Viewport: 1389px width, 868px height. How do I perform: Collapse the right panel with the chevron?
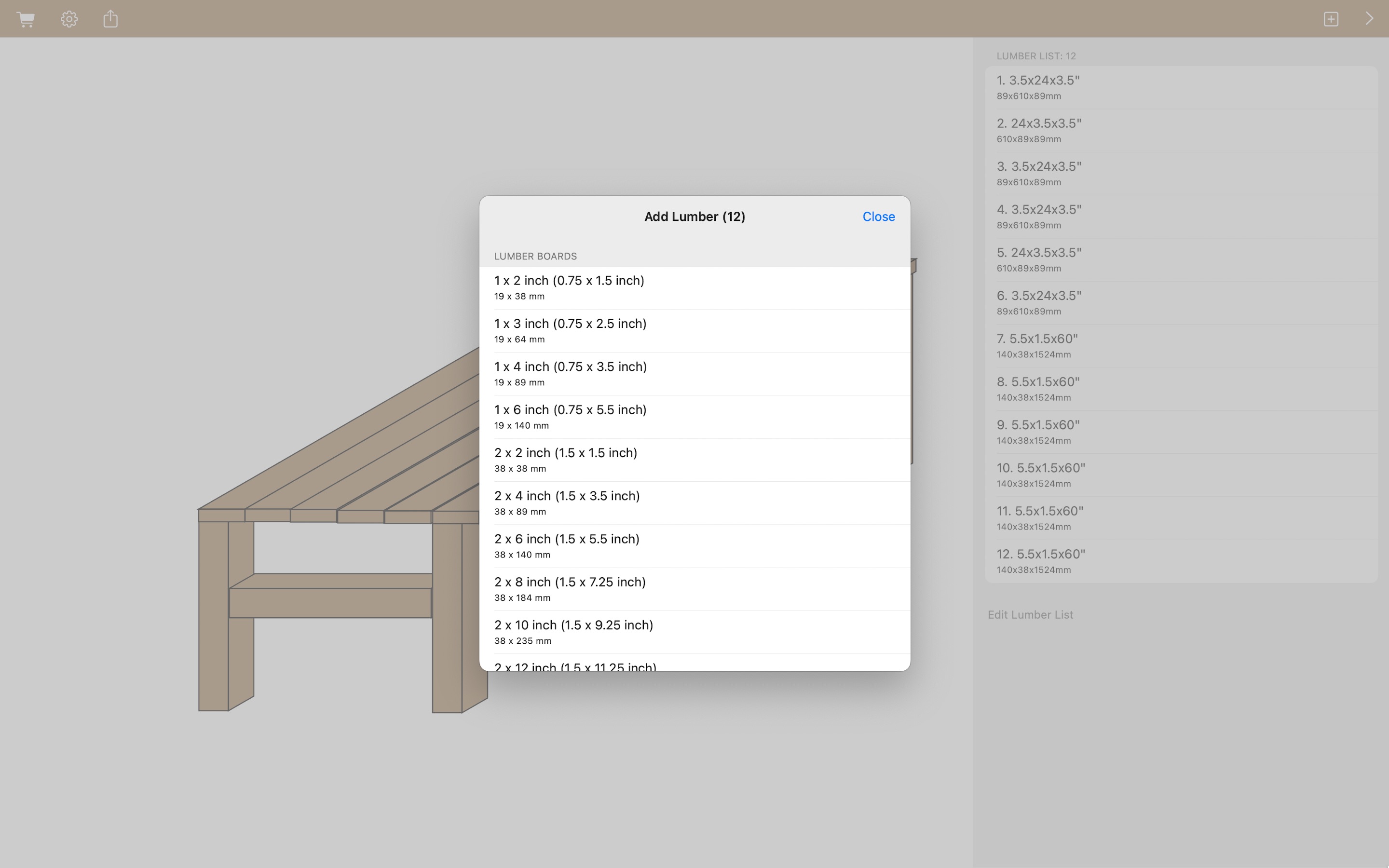tap(1370, 18)
